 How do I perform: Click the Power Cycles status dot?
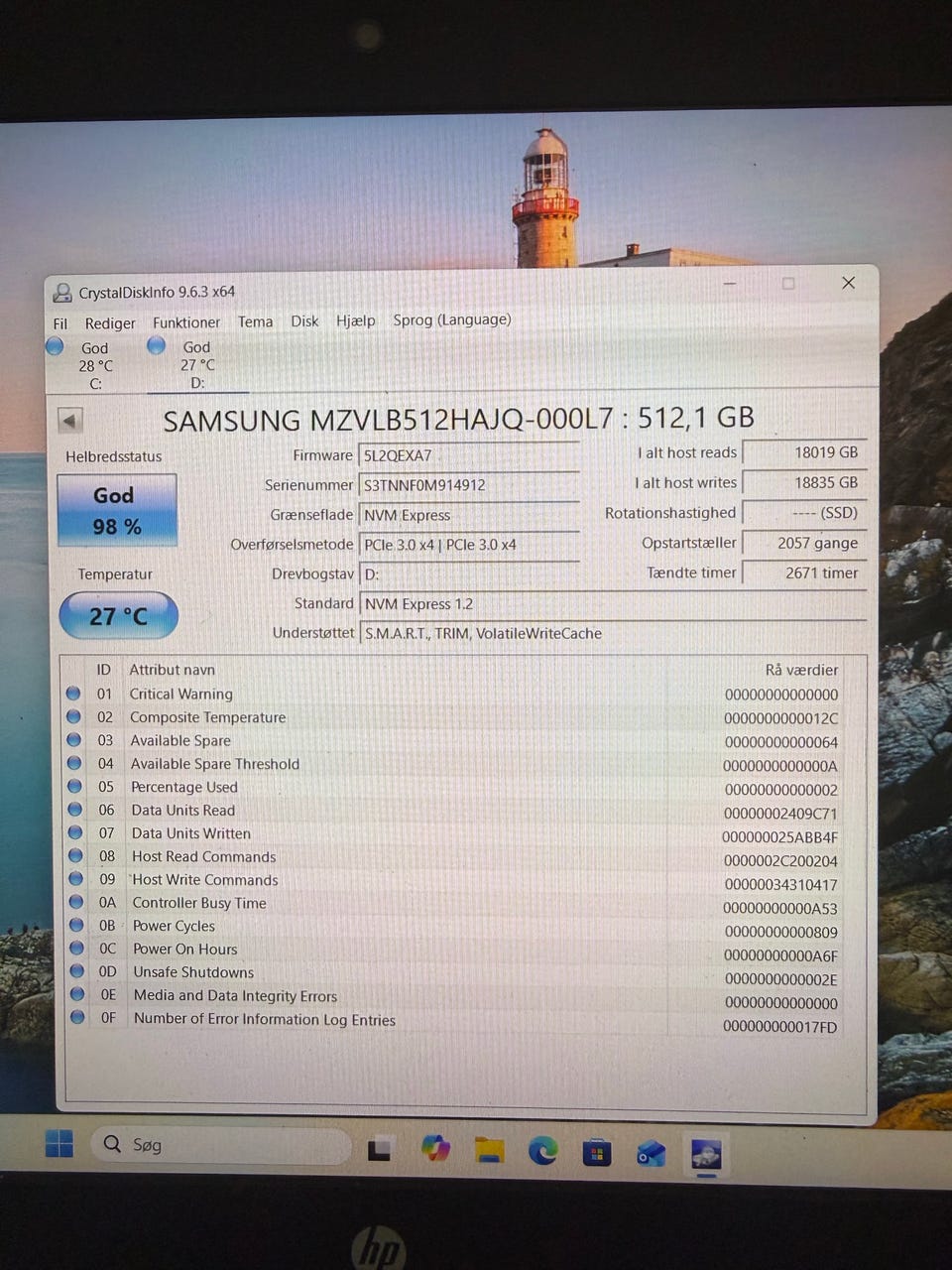point(76,925)
